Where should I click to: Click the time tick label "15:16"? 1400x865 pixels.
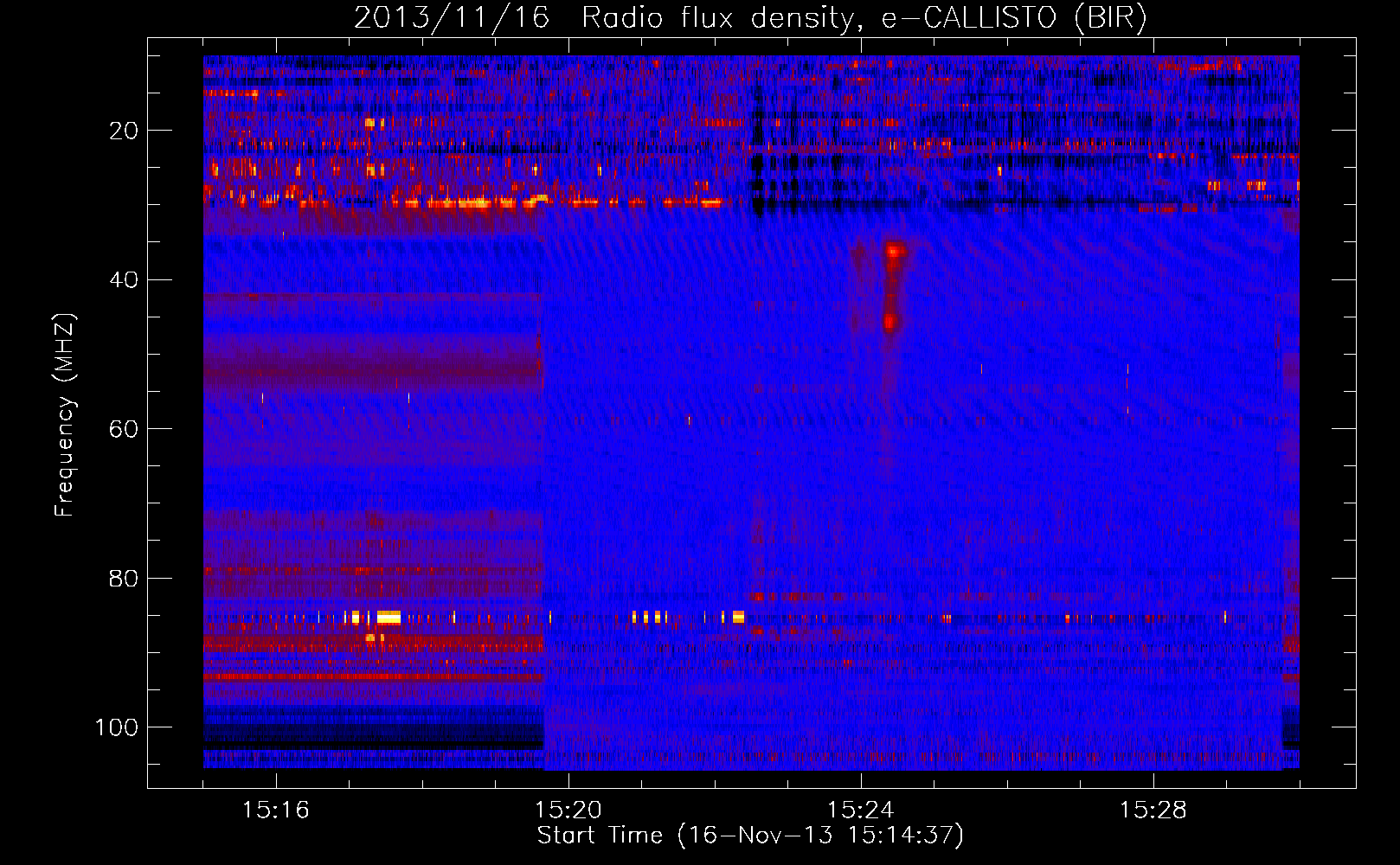tap(275, 811)
